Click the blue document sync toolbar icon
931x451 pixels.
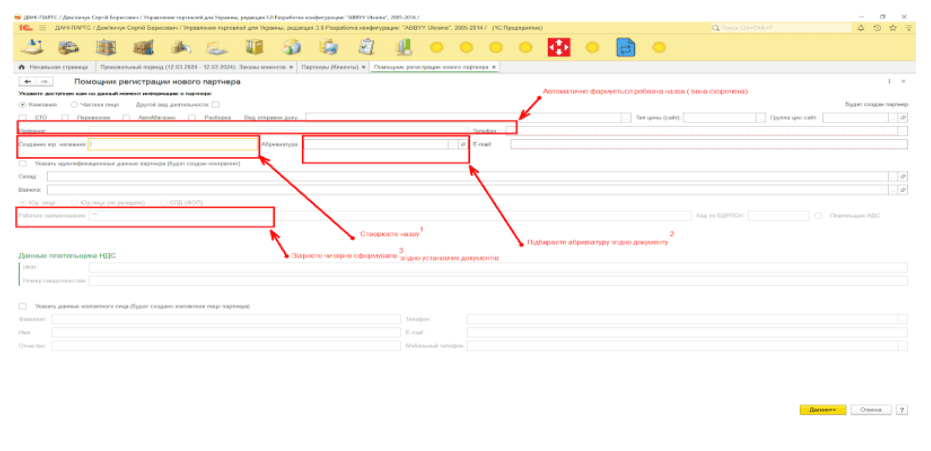[626, 47]
